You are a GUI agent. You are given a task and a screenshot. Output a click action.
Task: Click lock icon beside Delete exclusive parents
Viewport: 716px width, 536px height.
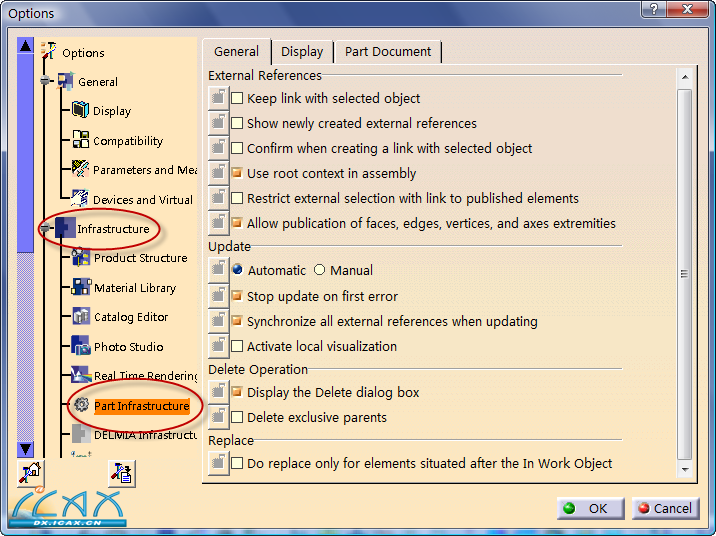click(218, 417)
